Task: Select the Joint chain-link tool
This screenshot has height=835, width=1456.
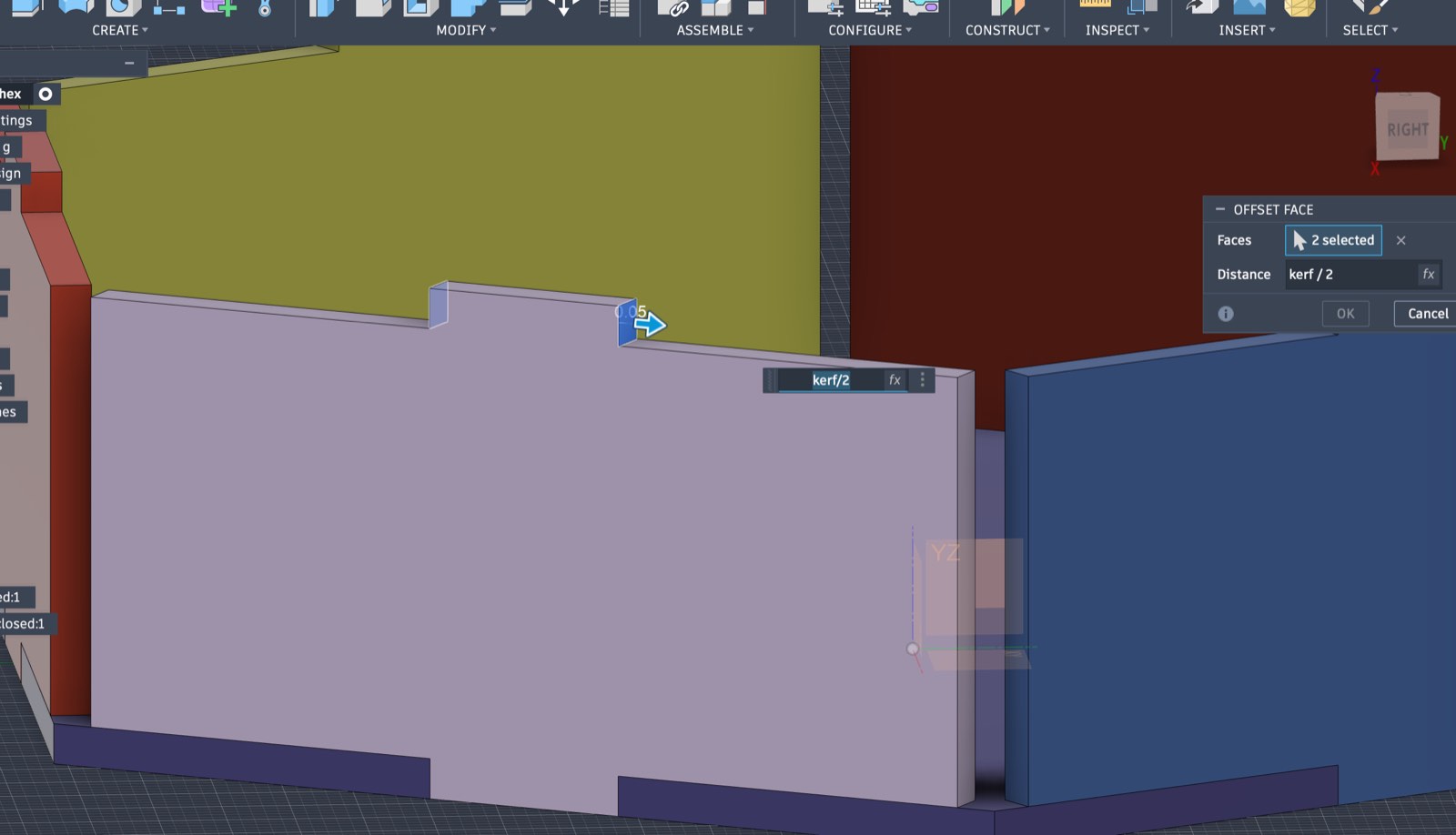Action: point(674,7)
